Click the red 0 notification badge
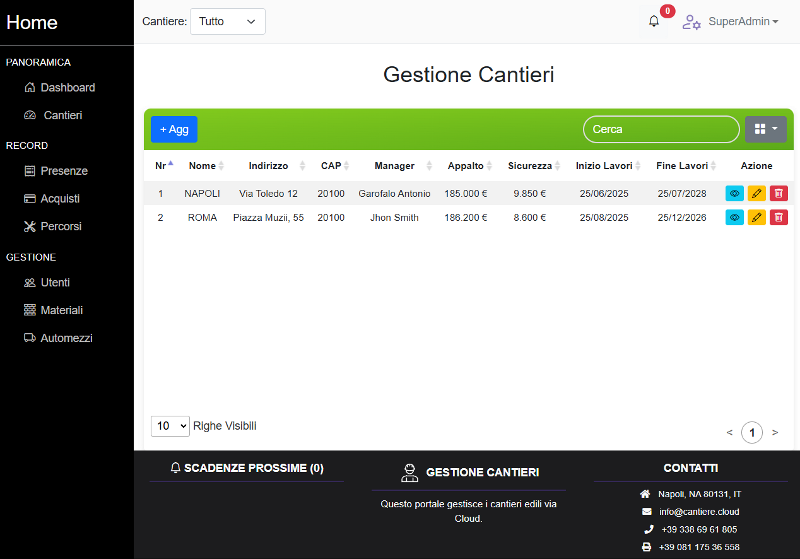 coord(667,11)
